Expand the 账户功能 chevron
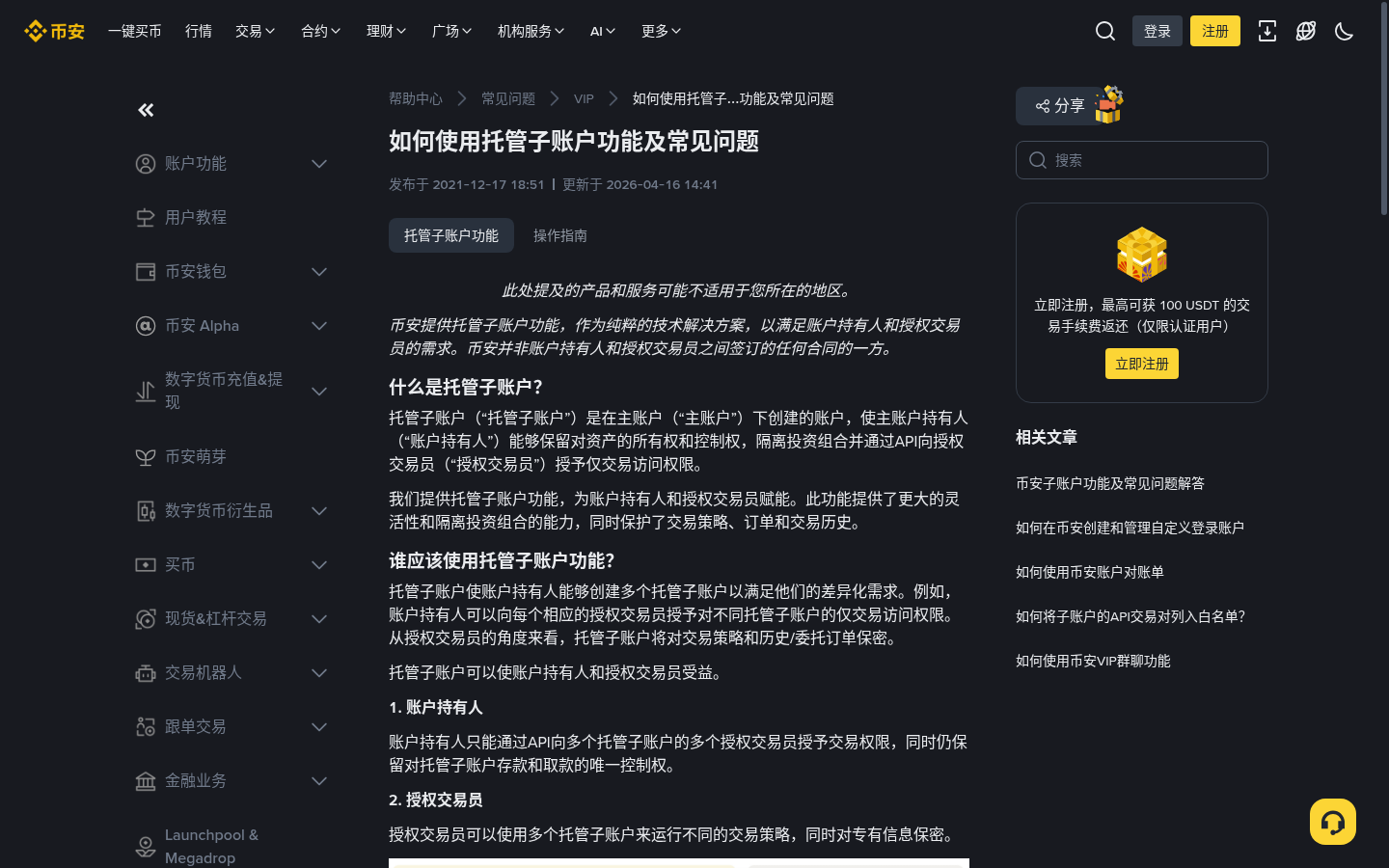This screenshot has height=868, width=1389. pyautogui.click(x=319, y=164)
